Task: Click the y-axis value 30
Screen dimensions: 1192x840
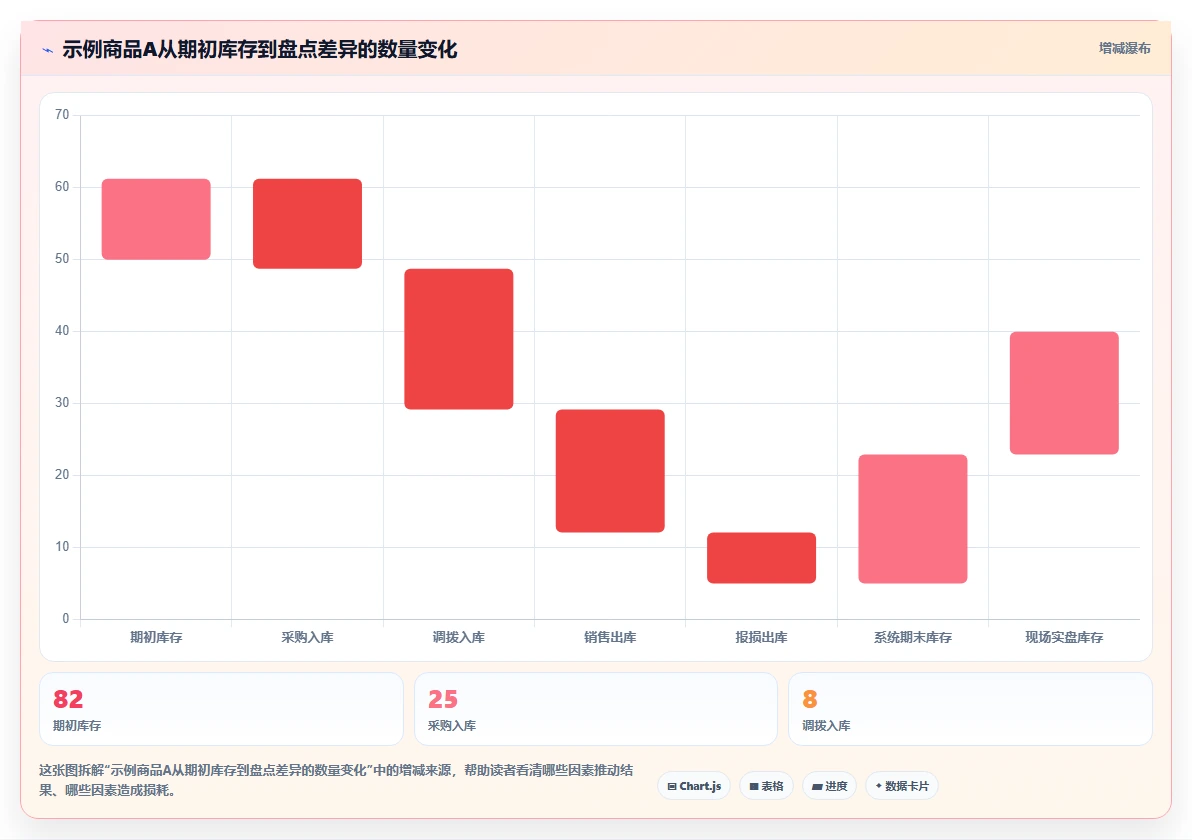Action: (x=62, y=403)
